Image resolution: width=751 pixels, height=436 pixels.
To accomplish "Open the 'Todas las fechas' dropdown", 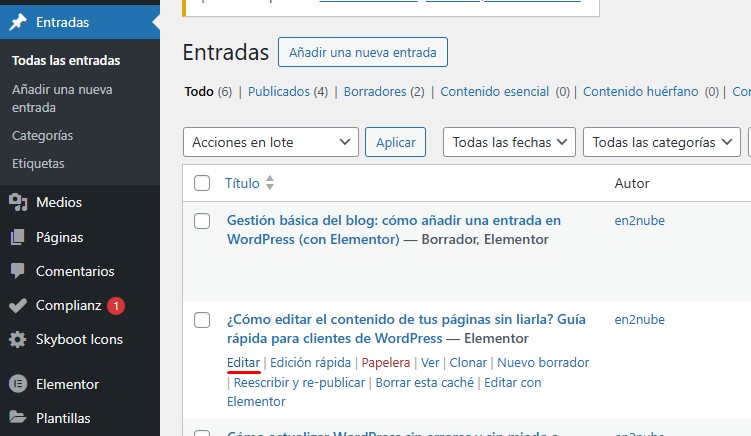I will (x=509, y=142).
